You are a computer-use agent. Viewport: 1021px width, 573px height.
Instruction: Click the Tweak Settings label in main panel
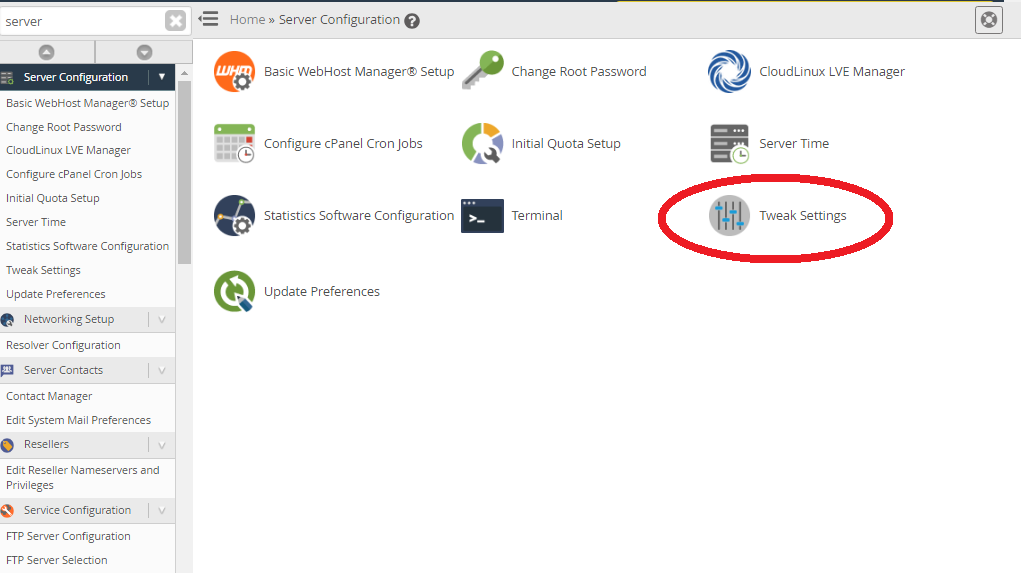[803, 216]
